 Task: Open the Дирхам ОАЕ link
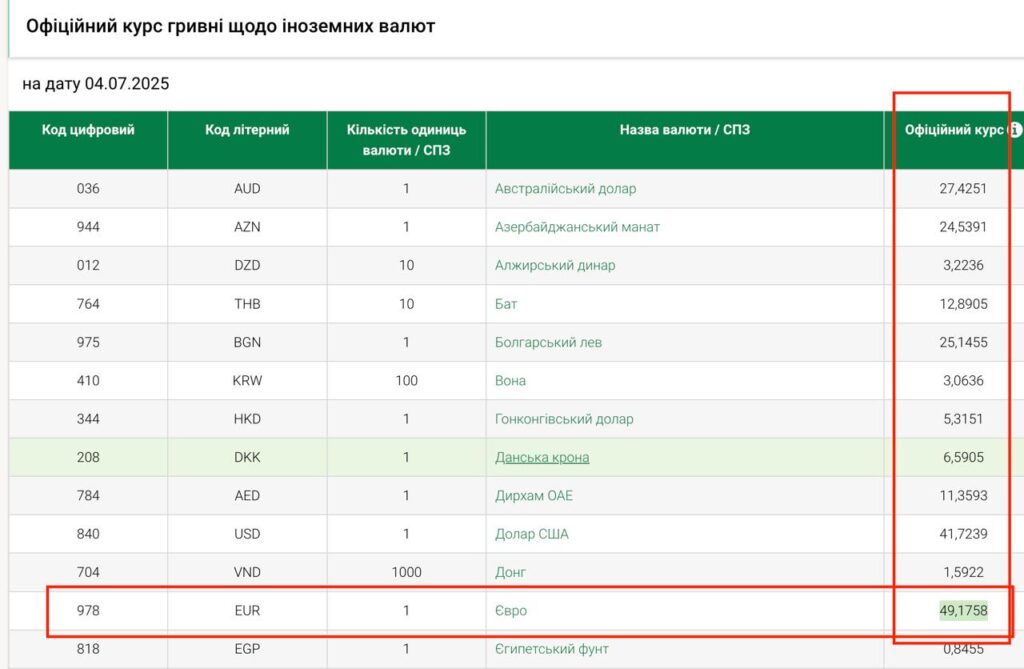click(534, 496)
